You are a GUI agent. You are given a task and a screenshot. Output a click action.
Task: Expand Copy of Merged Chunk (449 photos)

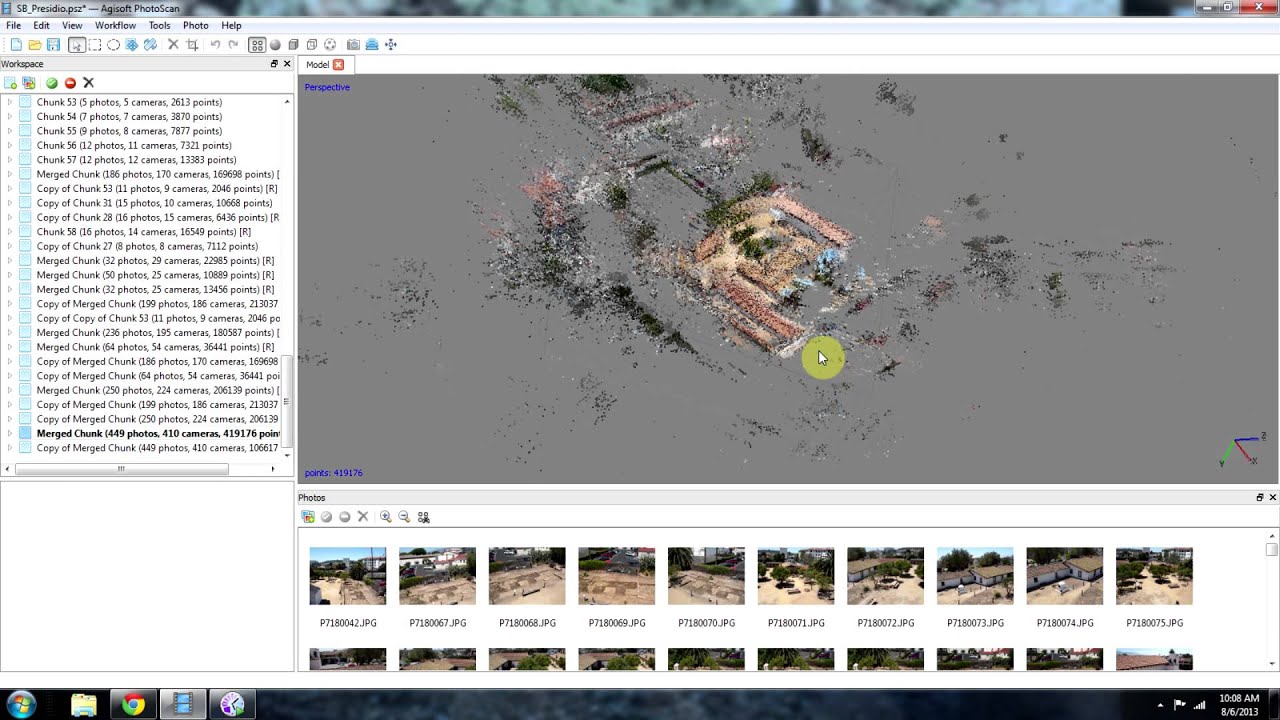click(10, 448)
